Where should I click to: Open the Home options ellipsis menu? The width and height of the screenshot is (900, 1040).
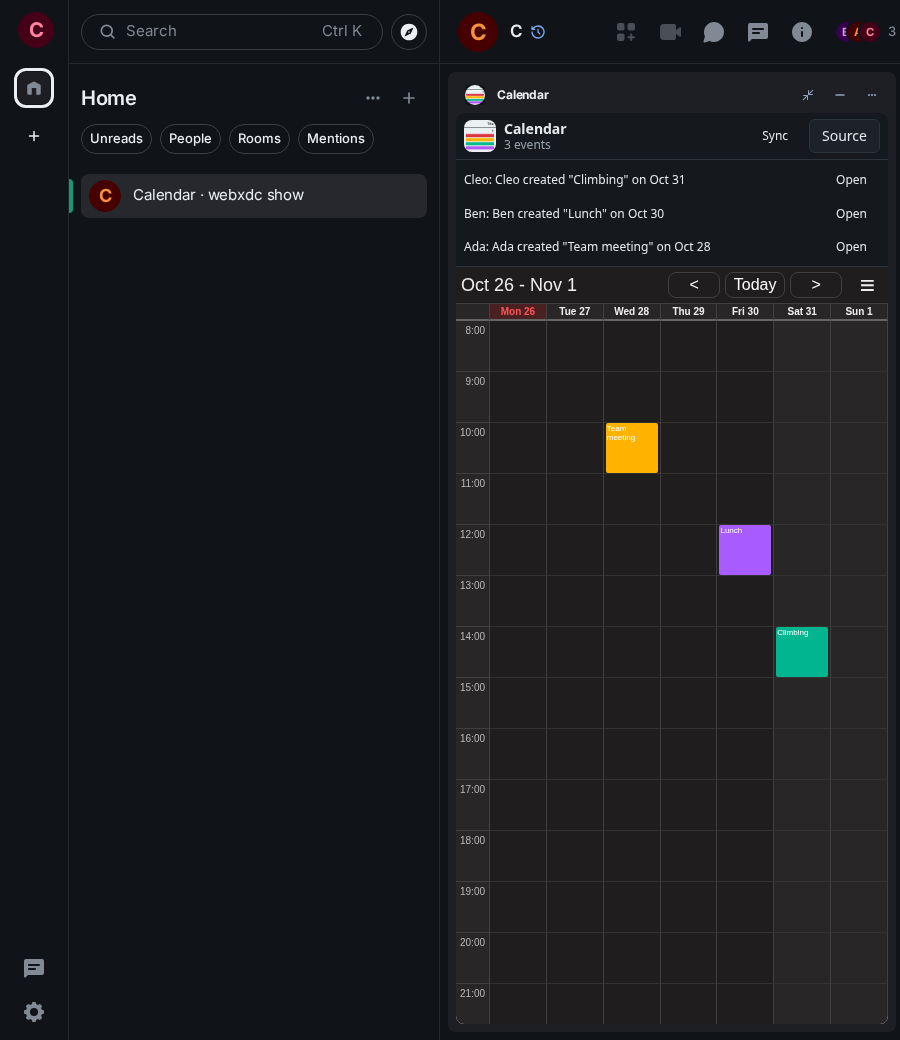coord(373,98)
